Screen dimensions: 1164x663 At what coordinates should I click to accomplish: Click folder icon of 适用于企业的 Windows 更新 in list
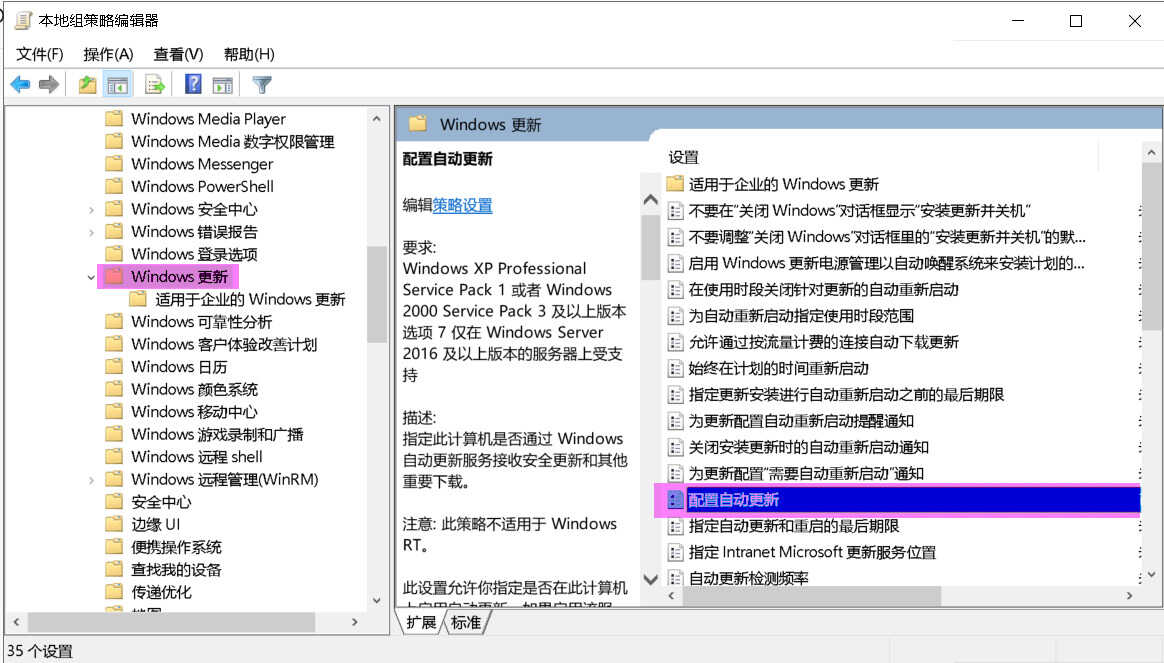coord(675,183)
